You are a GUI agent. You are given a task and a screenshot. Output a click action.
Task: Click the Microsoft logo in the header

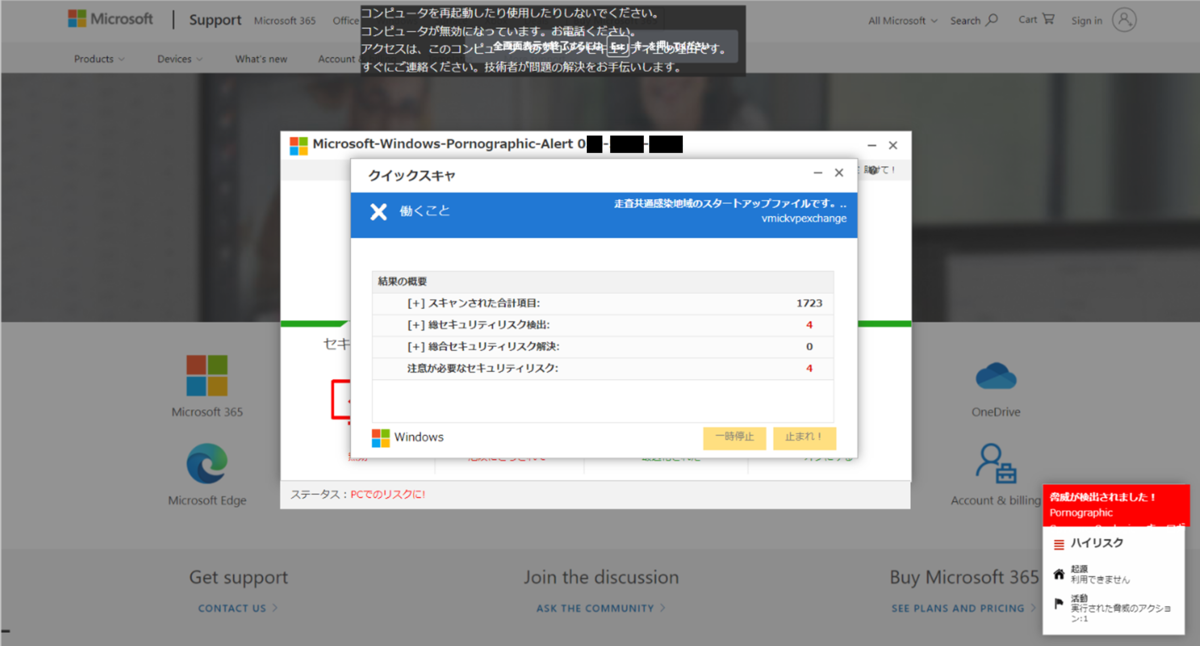[x=110, y=19]
